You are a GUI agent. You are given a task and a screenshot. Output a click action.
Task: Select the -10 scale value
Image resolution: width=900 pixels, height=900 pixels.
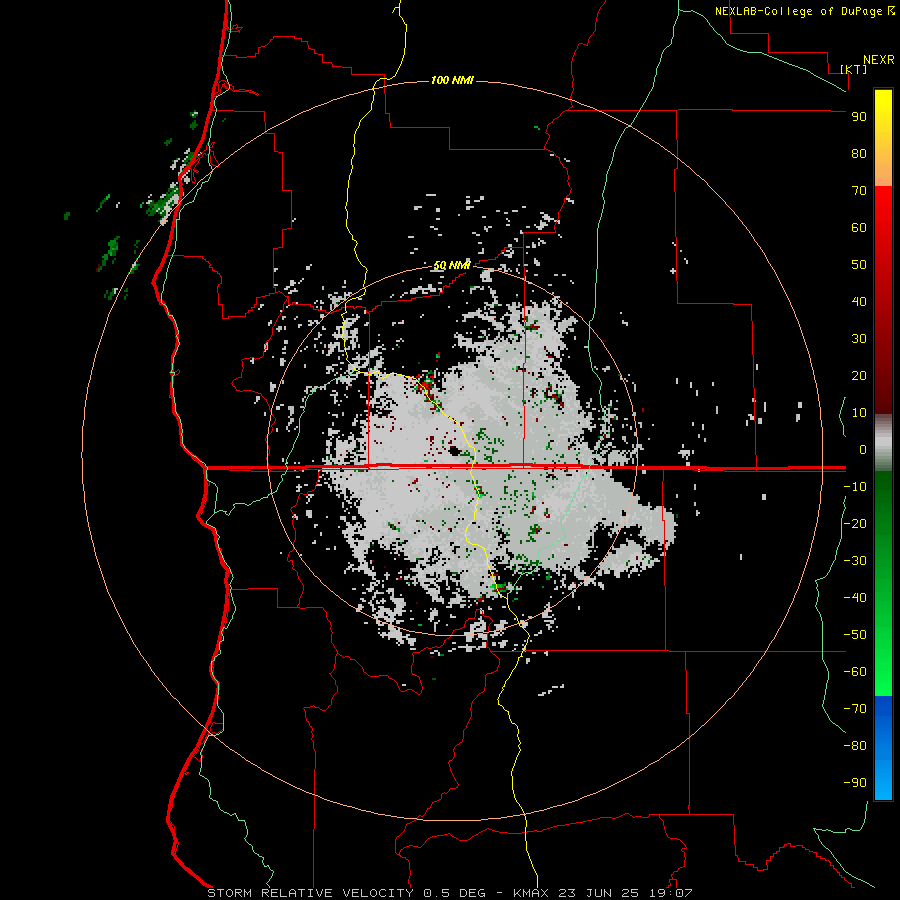[855, 487]
